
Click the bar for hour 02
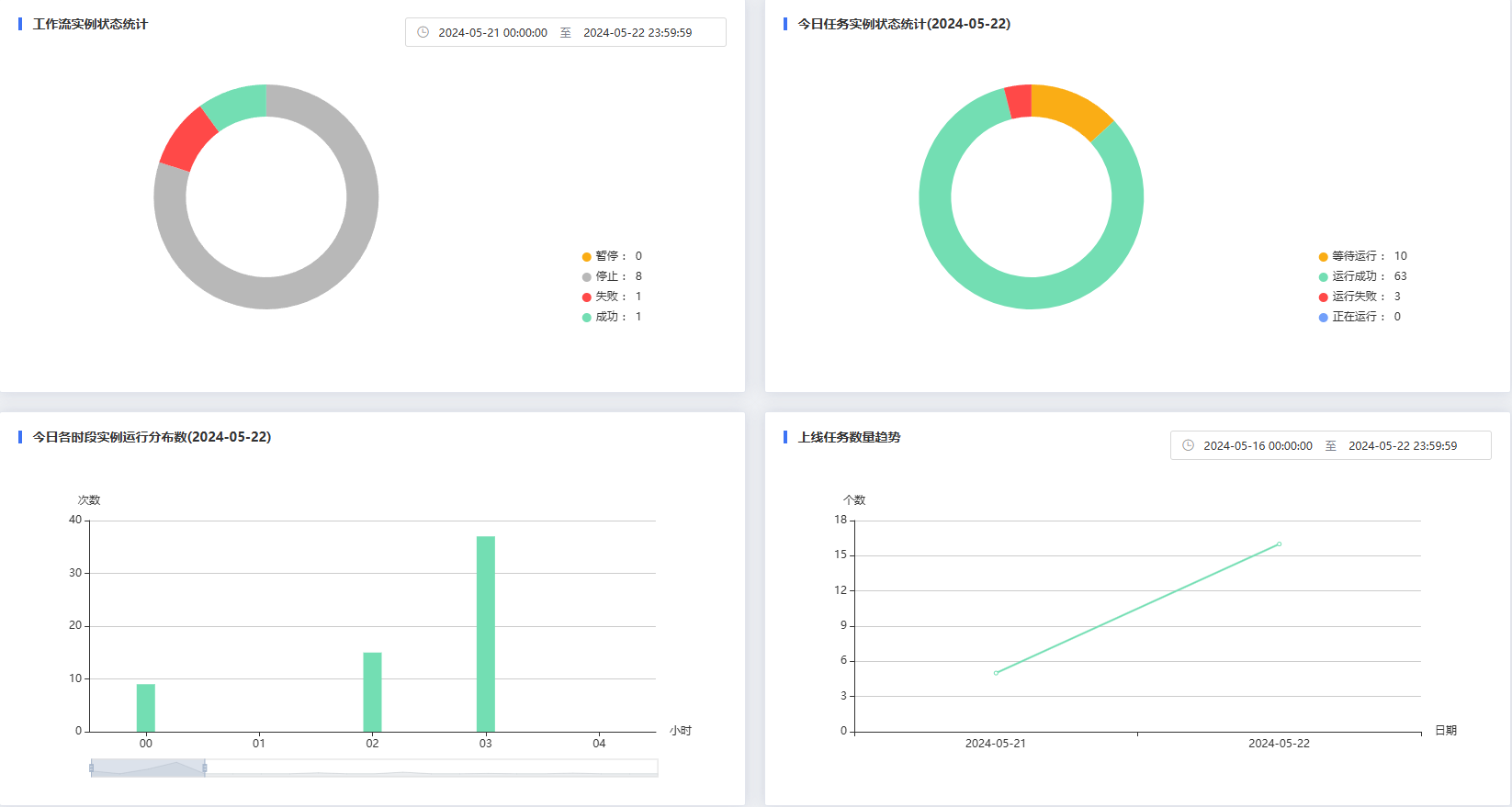coord(372,692)
